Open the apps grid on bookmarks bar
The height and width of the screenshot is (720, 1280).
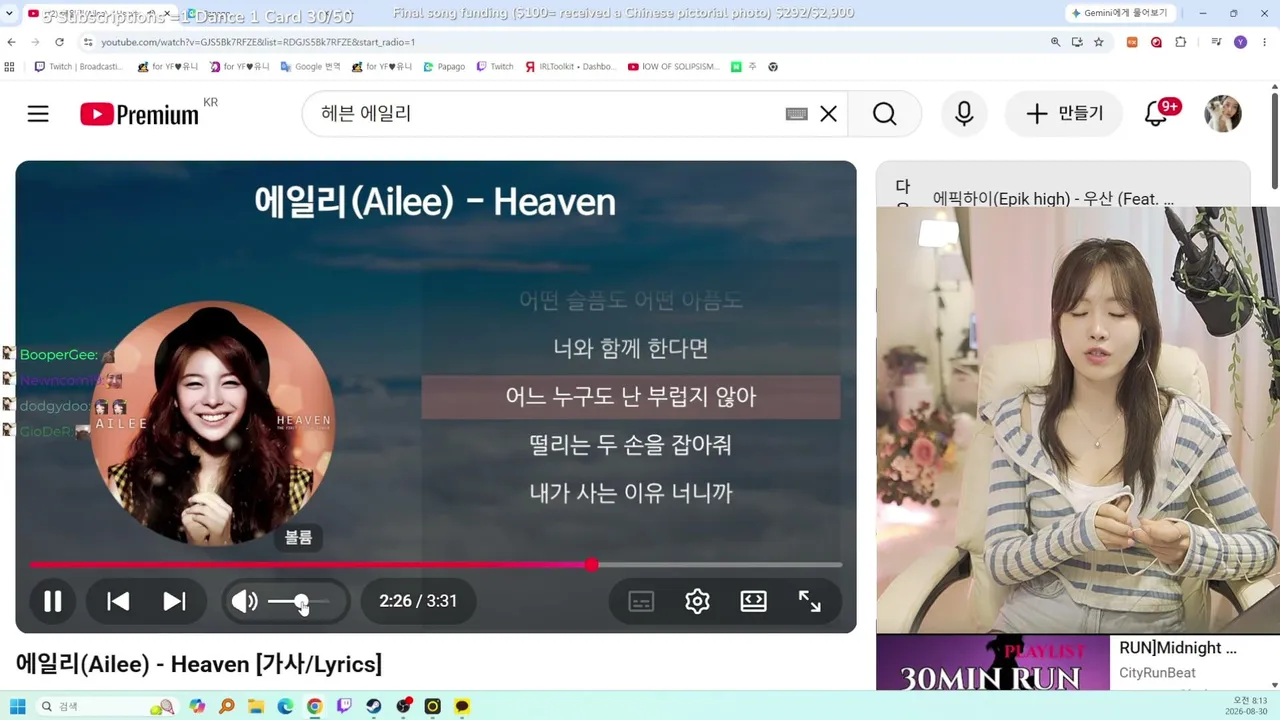[x=10, y=67]
